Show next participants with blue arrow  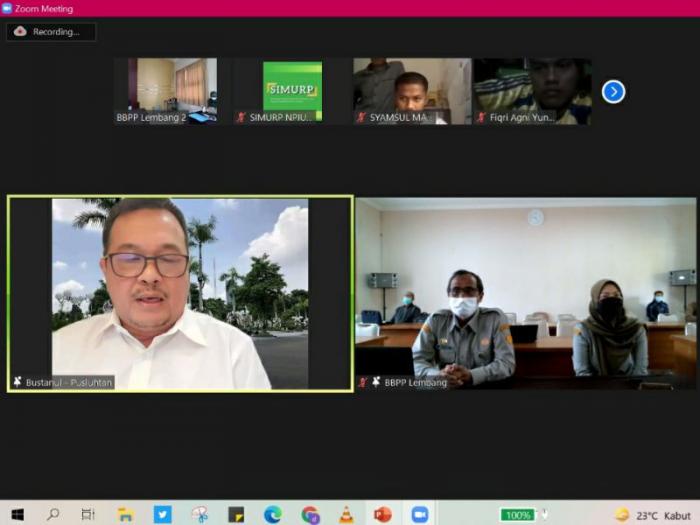pos(613,92)
